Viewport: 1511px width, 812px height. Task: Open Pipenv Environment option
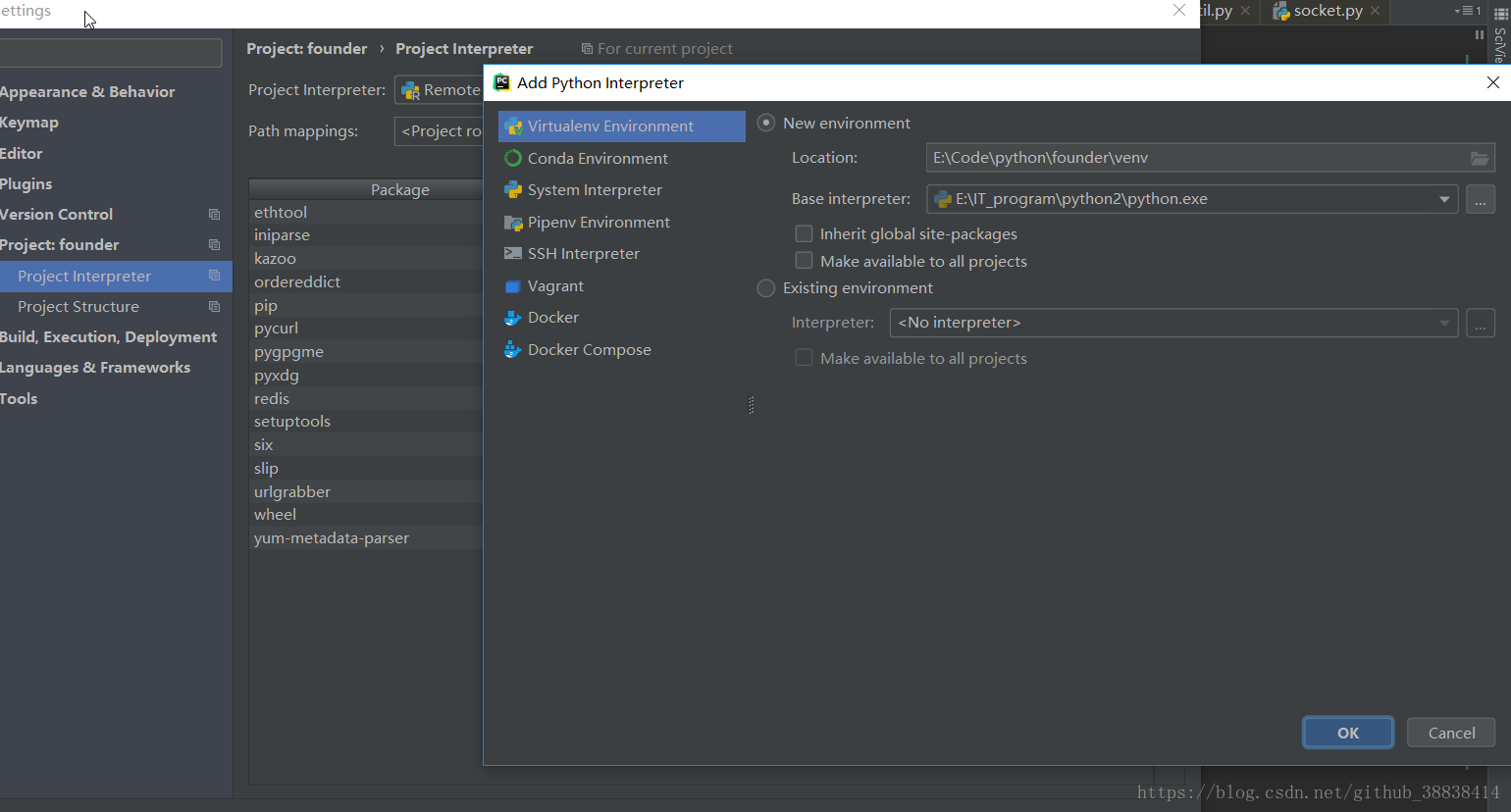(x=599, y=223)
